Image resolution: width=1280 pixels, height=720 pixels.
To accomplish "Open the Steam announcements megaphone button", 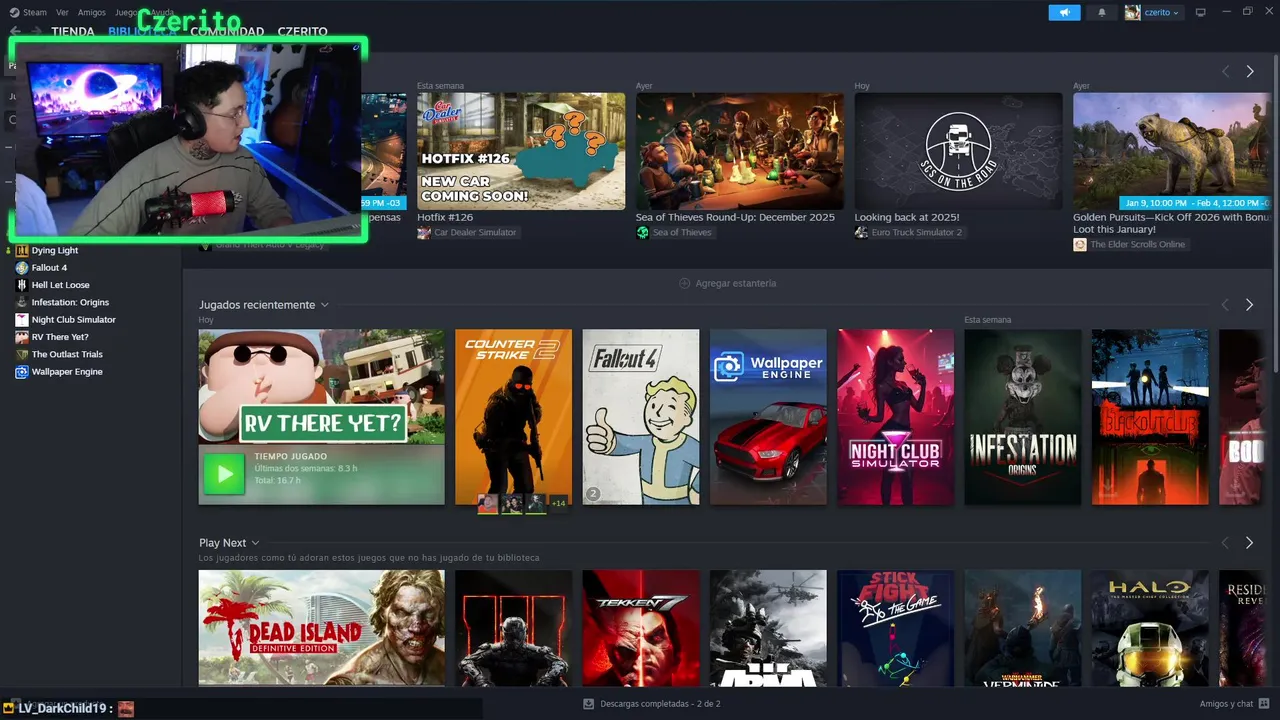I will coord(1064,12).
